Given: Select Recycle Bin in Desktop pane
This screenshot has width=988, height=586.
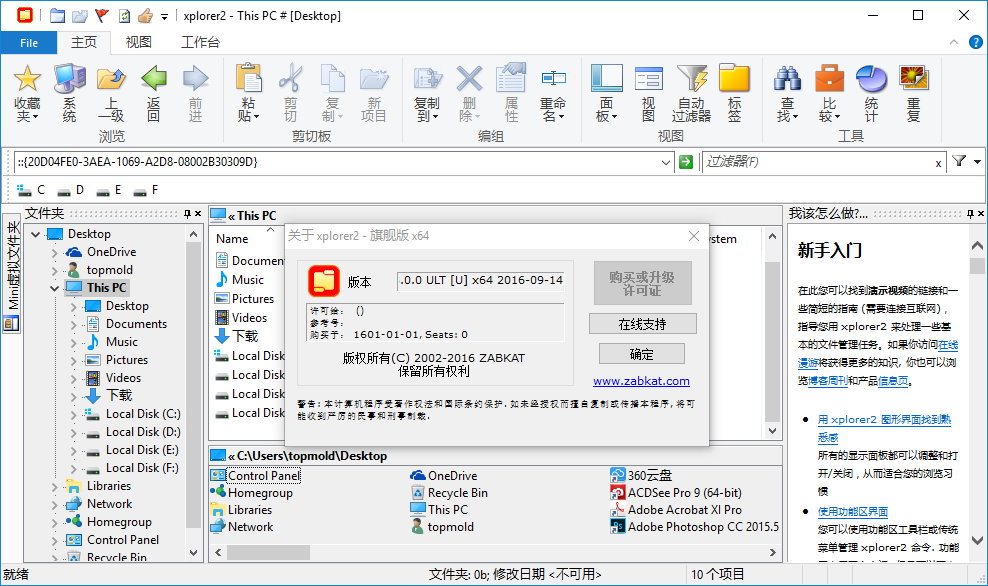Looking at the screenshot, I should click(450, 493).
